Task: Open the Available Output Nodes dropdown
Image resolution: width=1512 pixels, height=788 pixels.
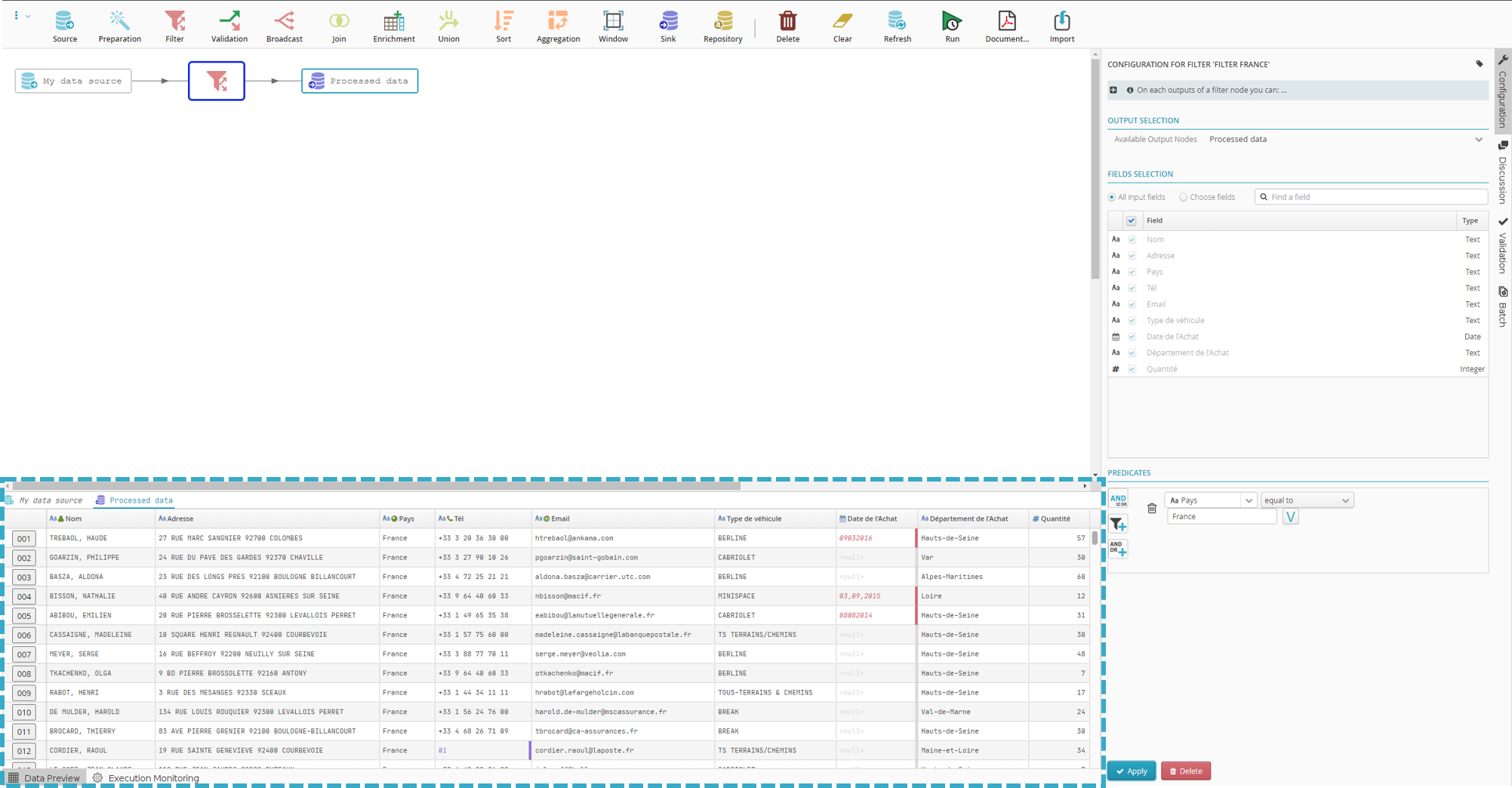Action: pyautogui.click(x=1345, y=140)
